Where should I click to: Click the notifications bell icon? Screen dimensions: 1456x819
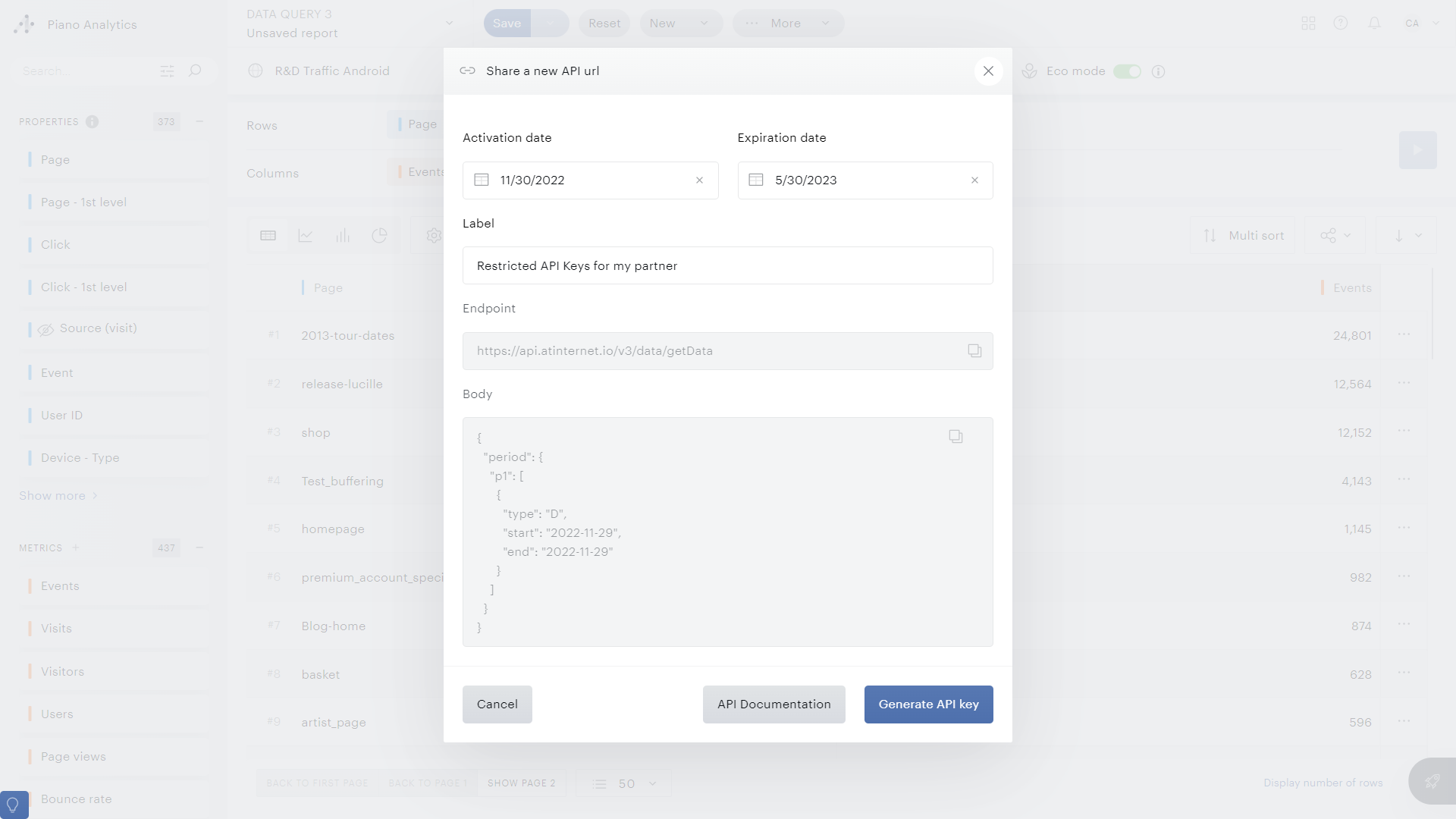click(1374, 24)
